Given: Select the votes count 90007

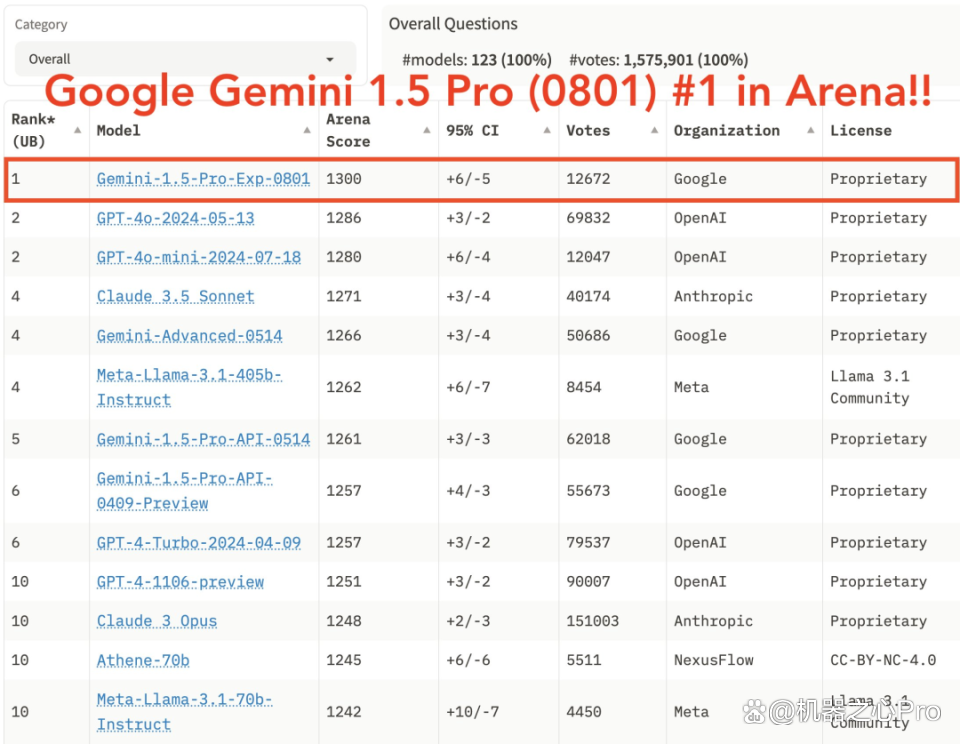Looking at the screenshot, I should [588, 582].
